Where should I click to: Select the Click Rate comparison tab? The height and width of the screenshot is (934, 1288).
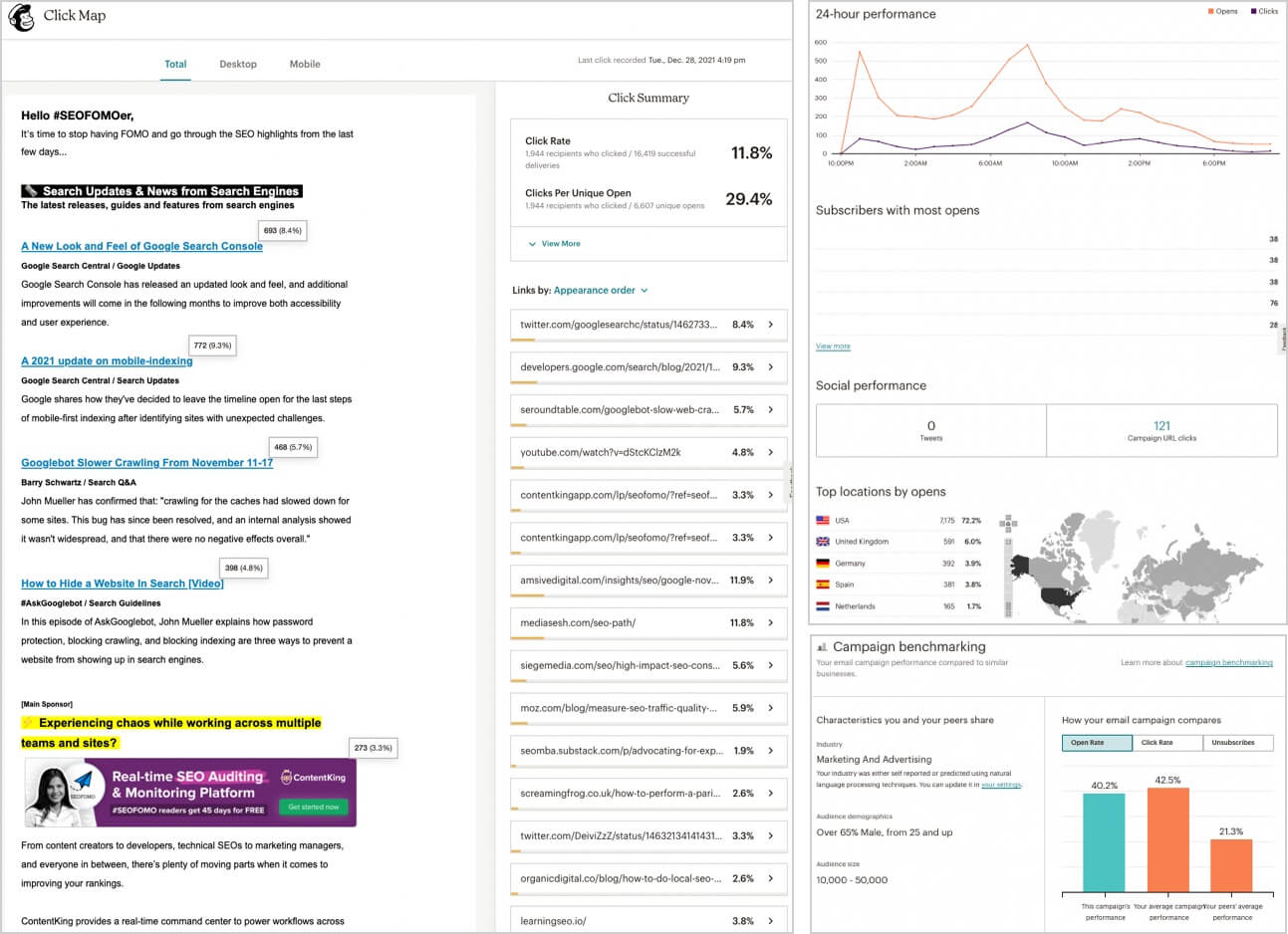pos(1167,743)
